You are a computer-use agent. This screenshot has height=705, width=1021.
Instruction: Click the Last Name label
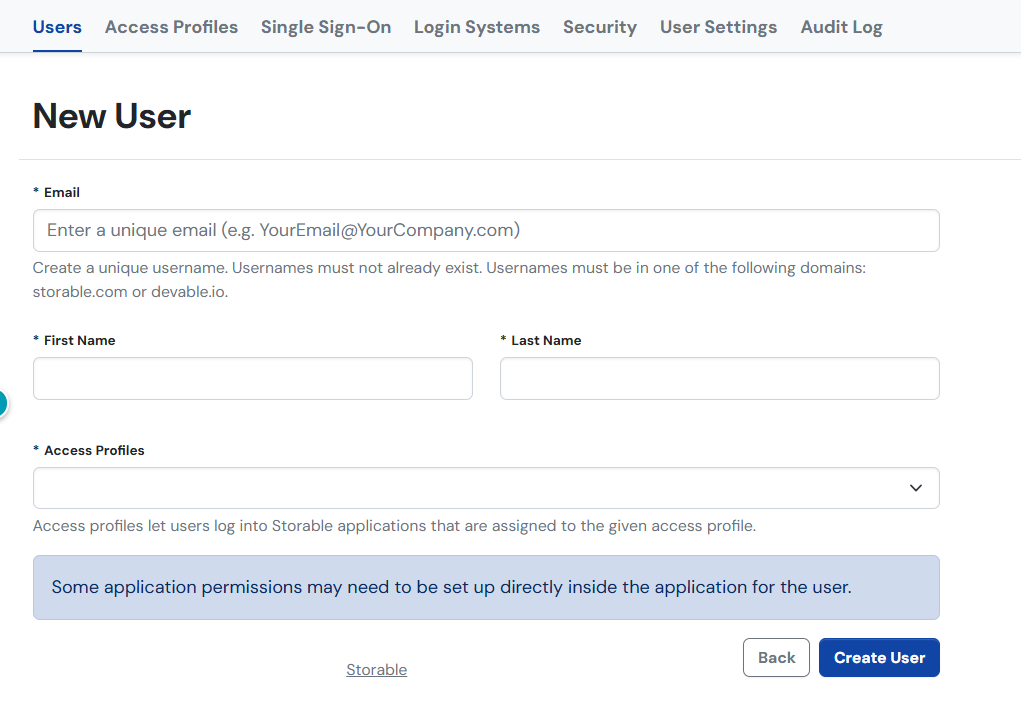click(545, 341)
